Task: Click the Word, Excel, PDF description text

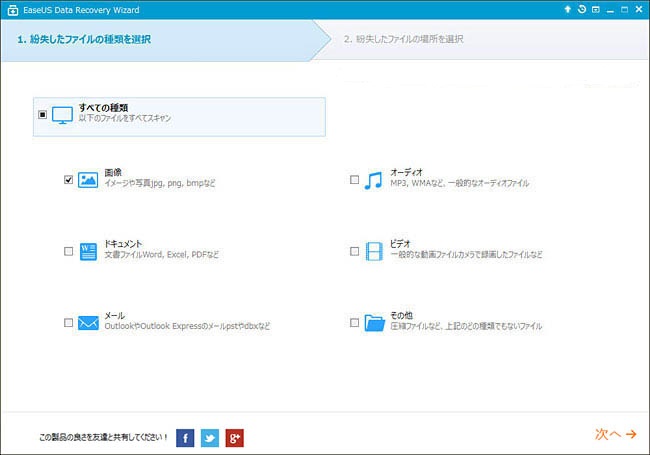Action: (x=161, y=254)
